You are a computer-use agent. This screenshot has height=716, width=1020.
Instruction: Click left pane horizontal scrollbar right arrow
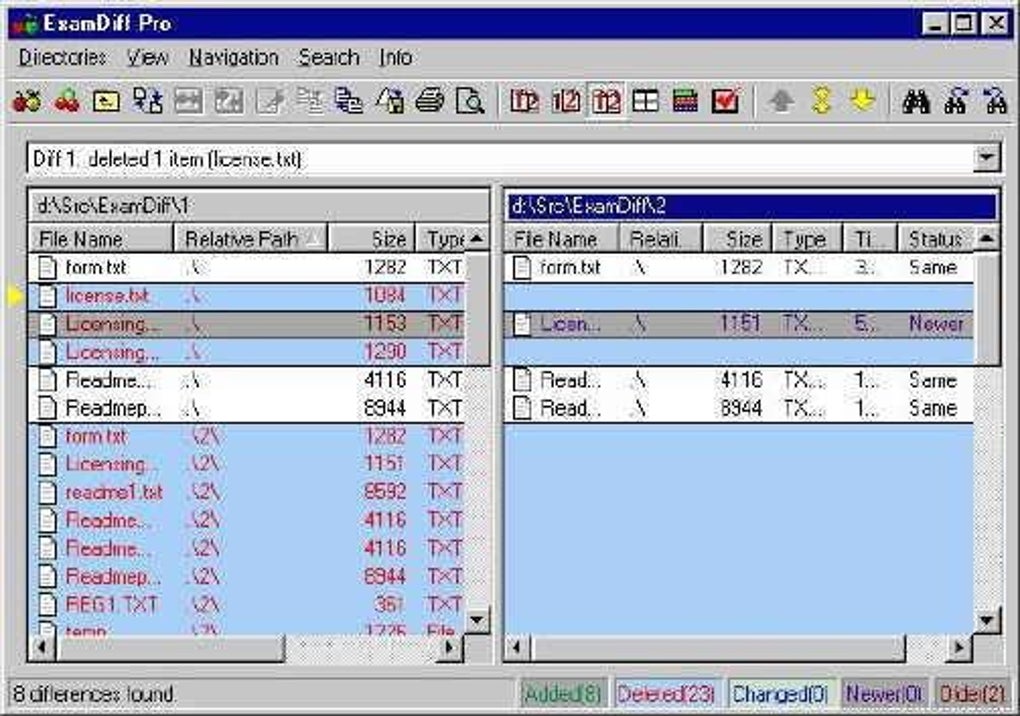(450, 647)
